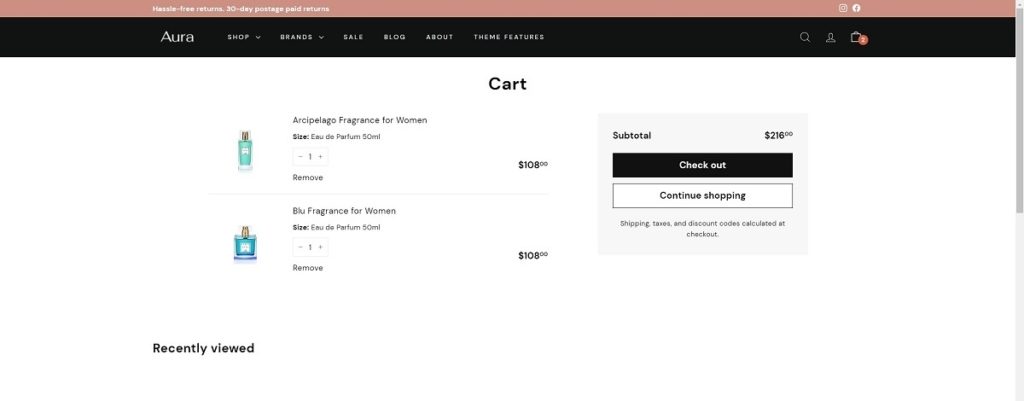
Task: Open Theme Features in navigation
Action: 509,37
